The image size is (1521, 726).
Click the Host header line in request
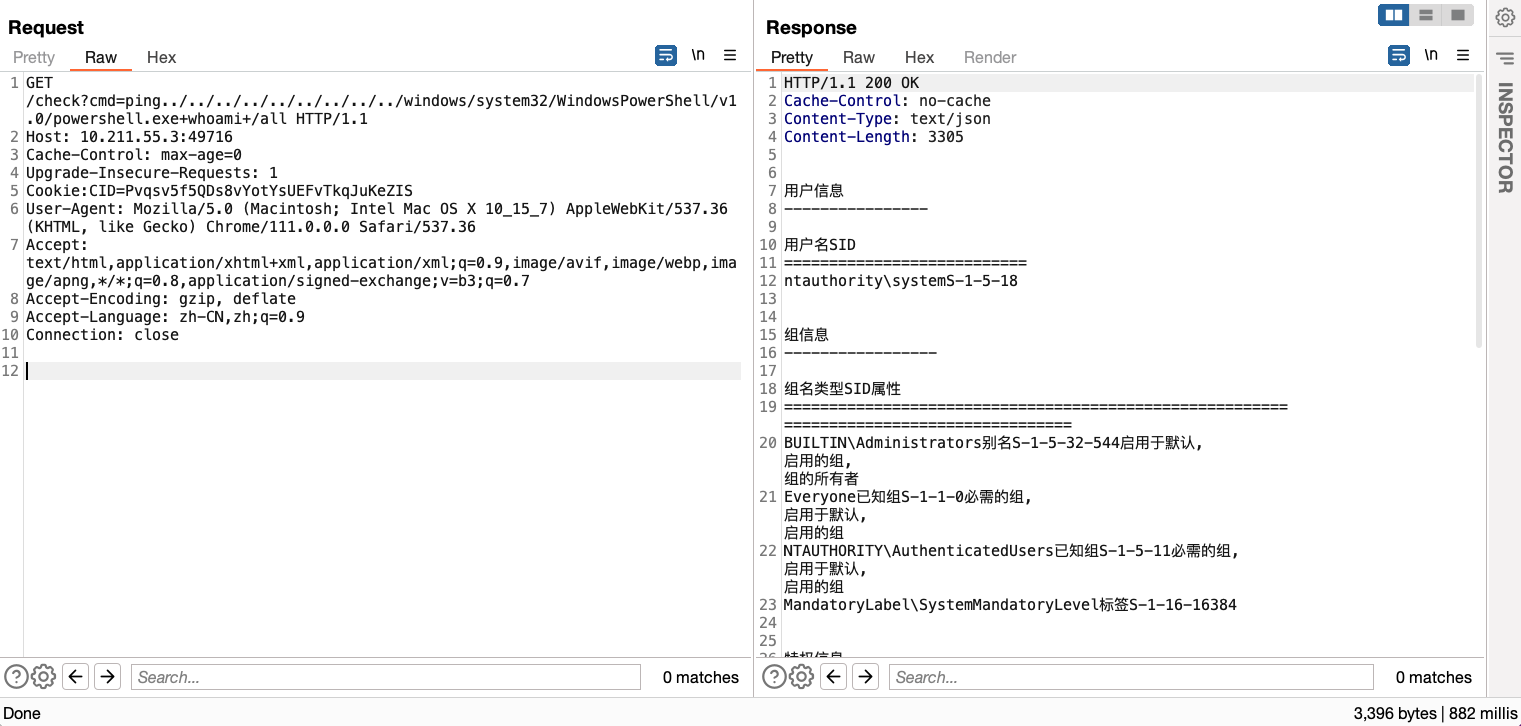(129, 137)
